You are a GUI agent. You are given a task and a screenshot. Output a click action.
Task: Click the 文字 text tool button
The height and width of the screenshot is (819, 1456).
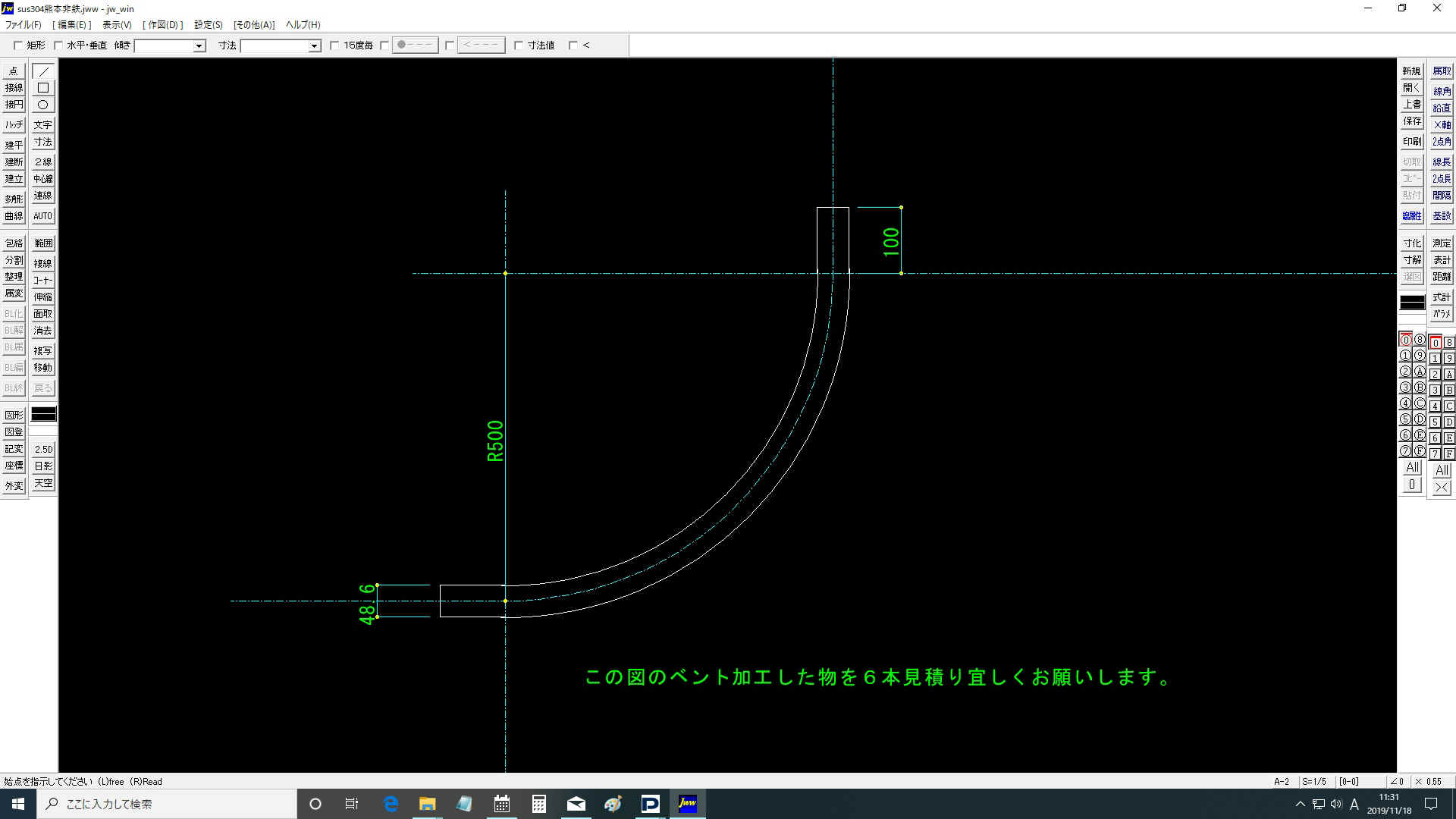click(43, 125)
